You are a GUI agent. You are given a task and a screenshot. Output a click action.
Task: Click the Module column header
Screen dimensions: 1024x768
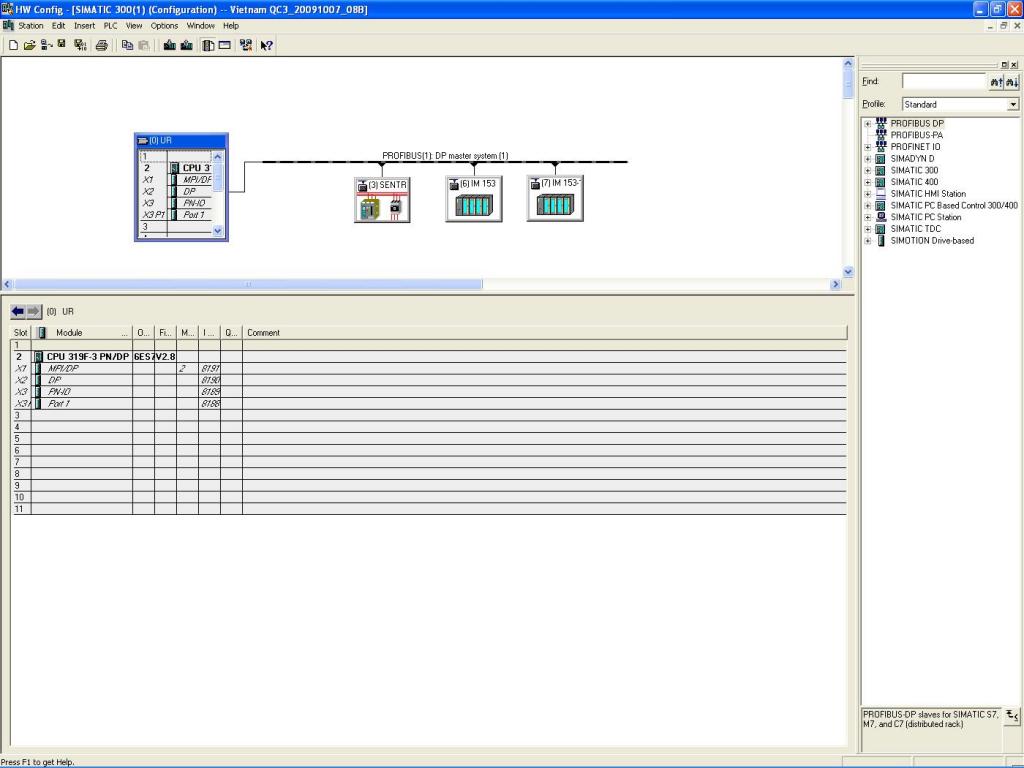click(x=82, y=332)
